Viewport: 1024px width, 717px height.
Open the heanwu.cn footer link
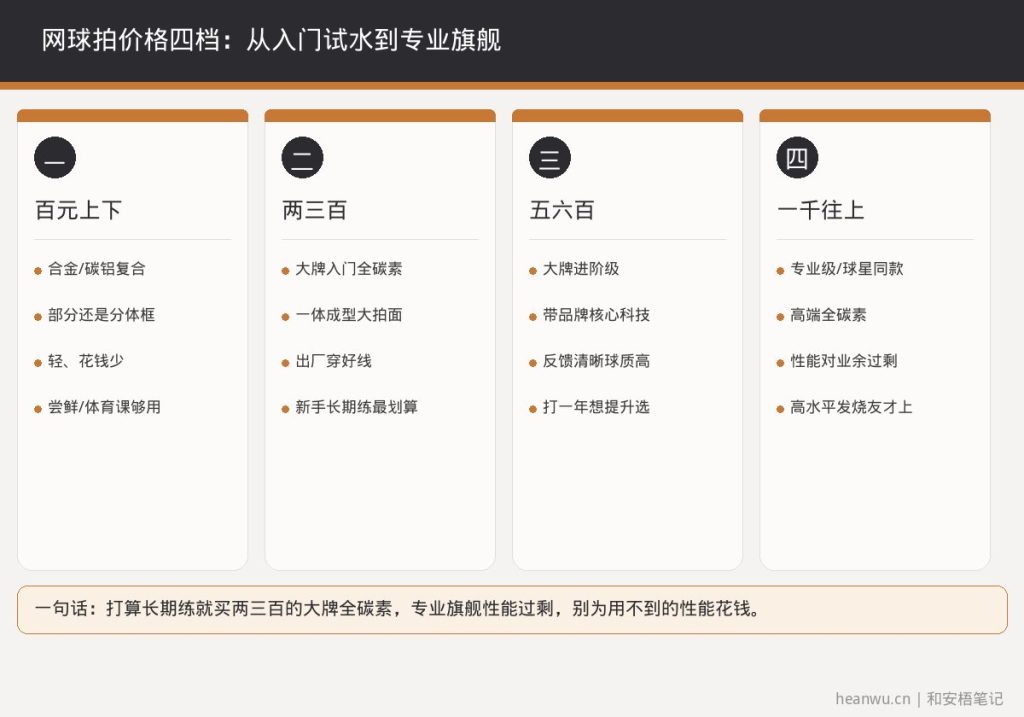pos(872,699)
